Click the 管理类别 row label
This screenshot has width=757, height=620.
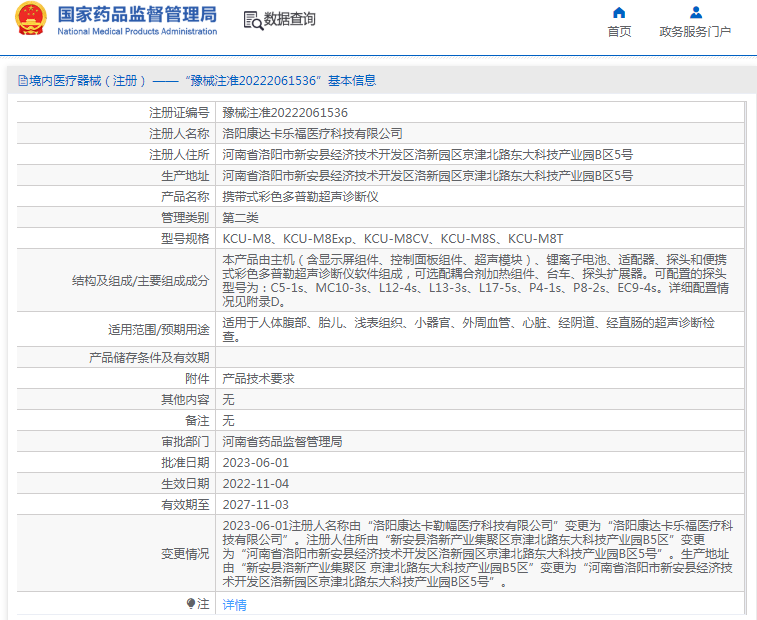(185, 218)
